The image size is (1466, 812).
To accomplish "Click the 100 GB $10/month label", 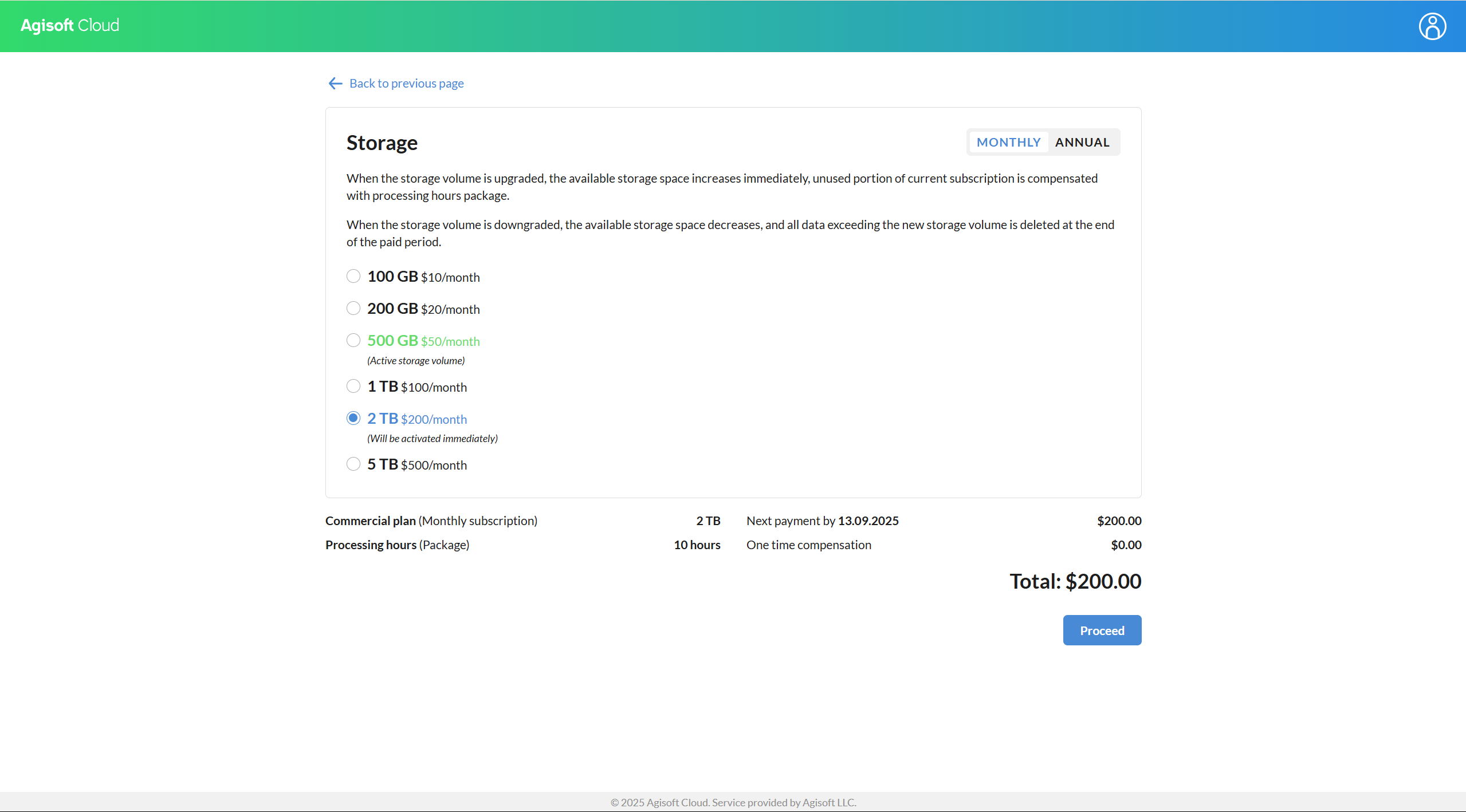I will coord(423,277).
